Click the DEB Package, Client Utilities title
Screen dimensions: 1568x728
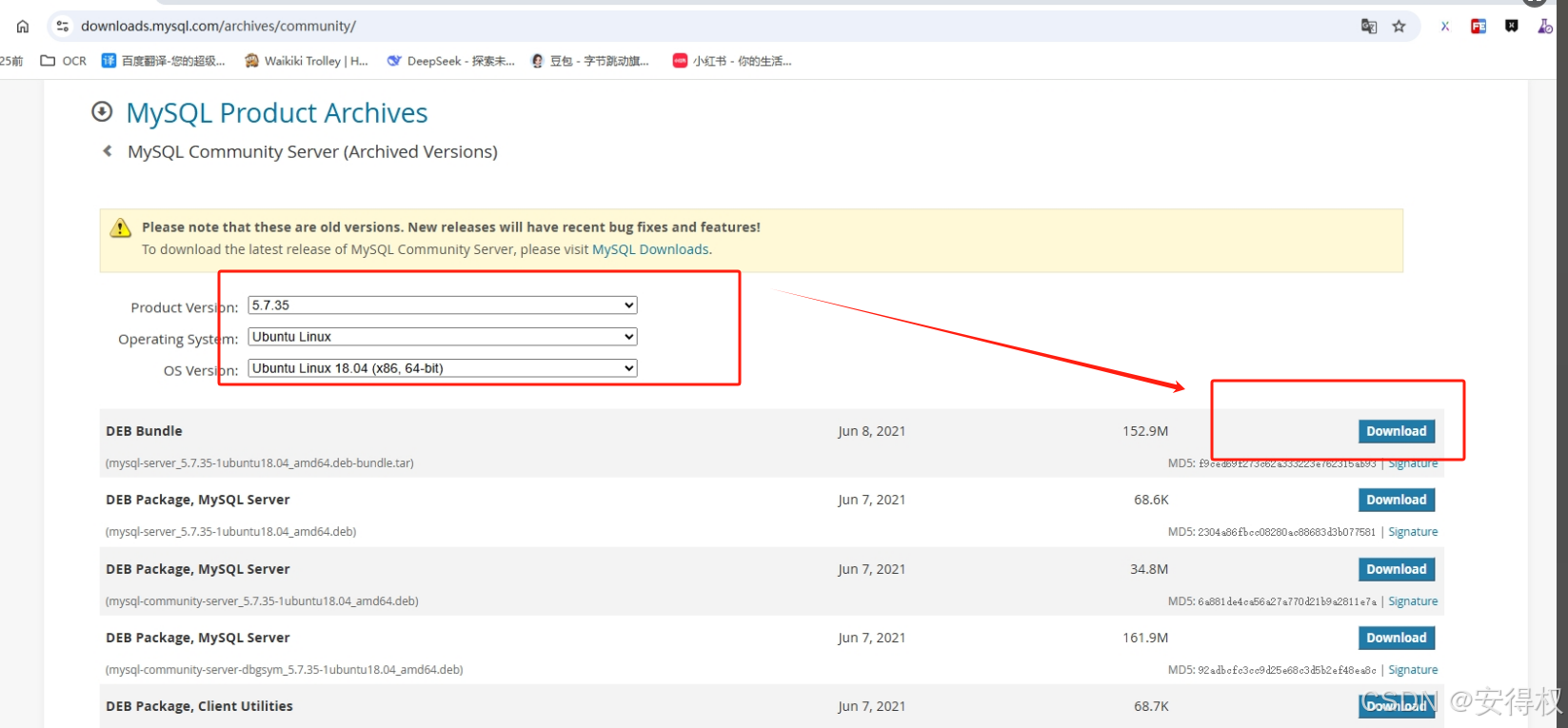(199, 706)
